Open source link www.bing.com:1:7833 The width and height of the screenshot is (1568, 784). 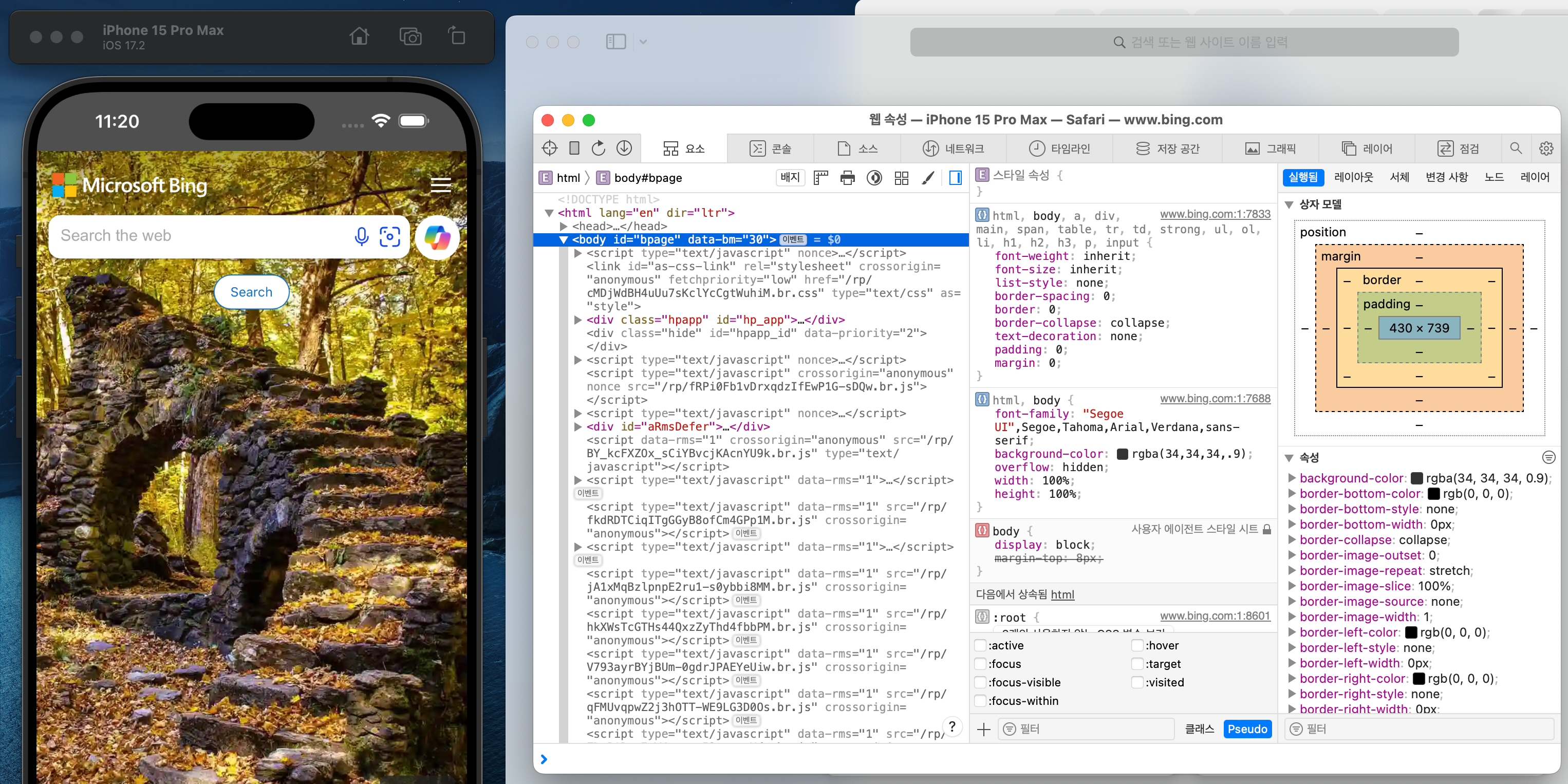pyautogui.click(x=1215, y=214)
